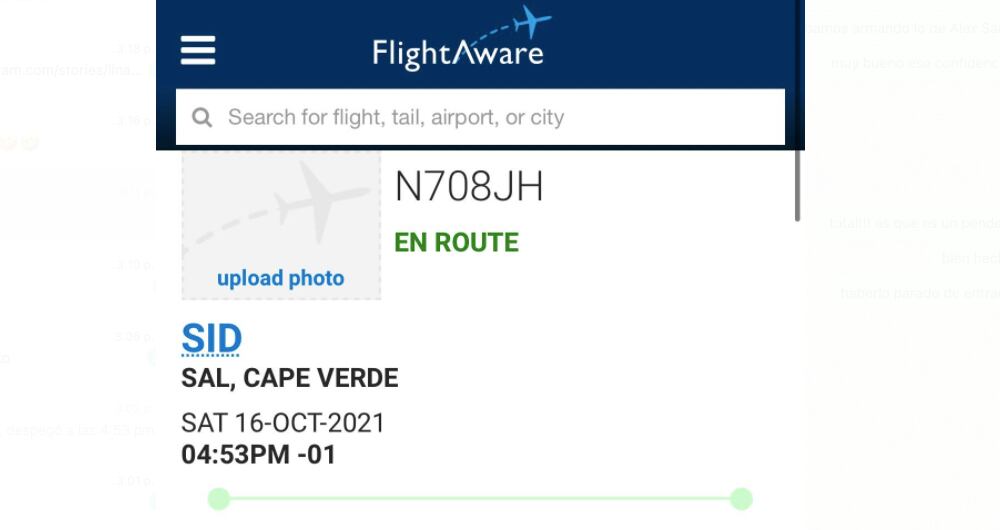The height and width of the screenshot is (530, 1000).
Task: Click the FlightAware logo text
Action: [x=457, y=53]
